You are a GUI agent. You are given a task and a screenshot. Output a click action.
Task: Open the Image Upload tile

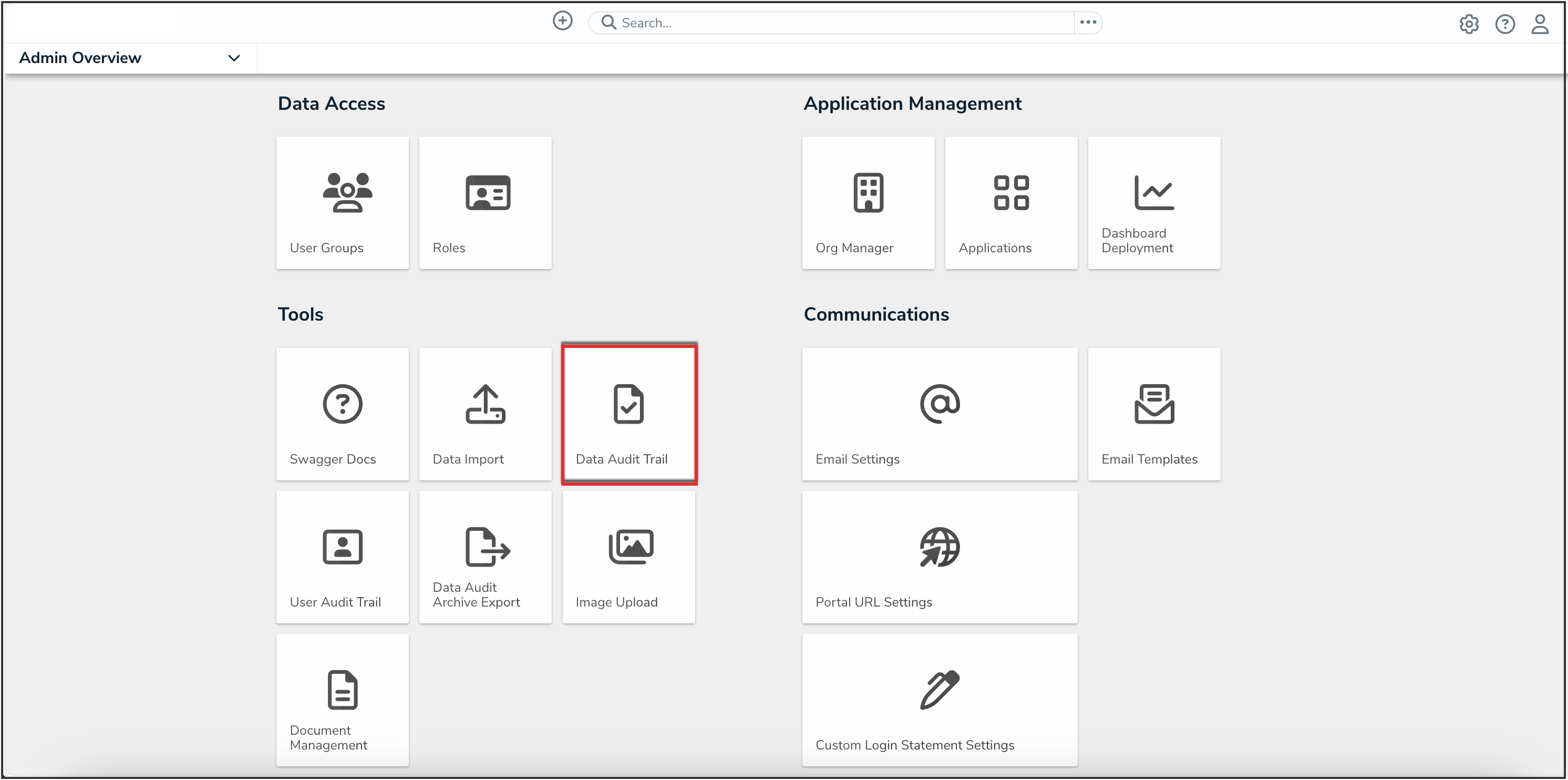629,557
